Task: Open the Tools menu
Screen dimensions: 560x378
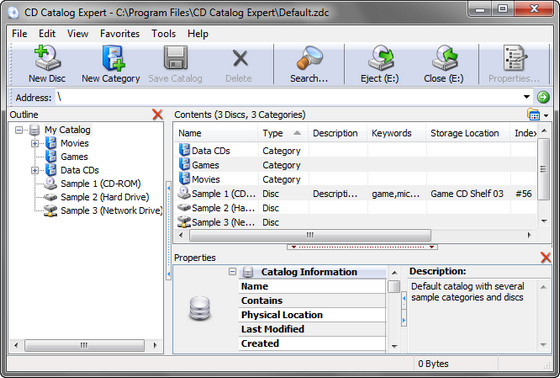Action: [x=164, y=34]
